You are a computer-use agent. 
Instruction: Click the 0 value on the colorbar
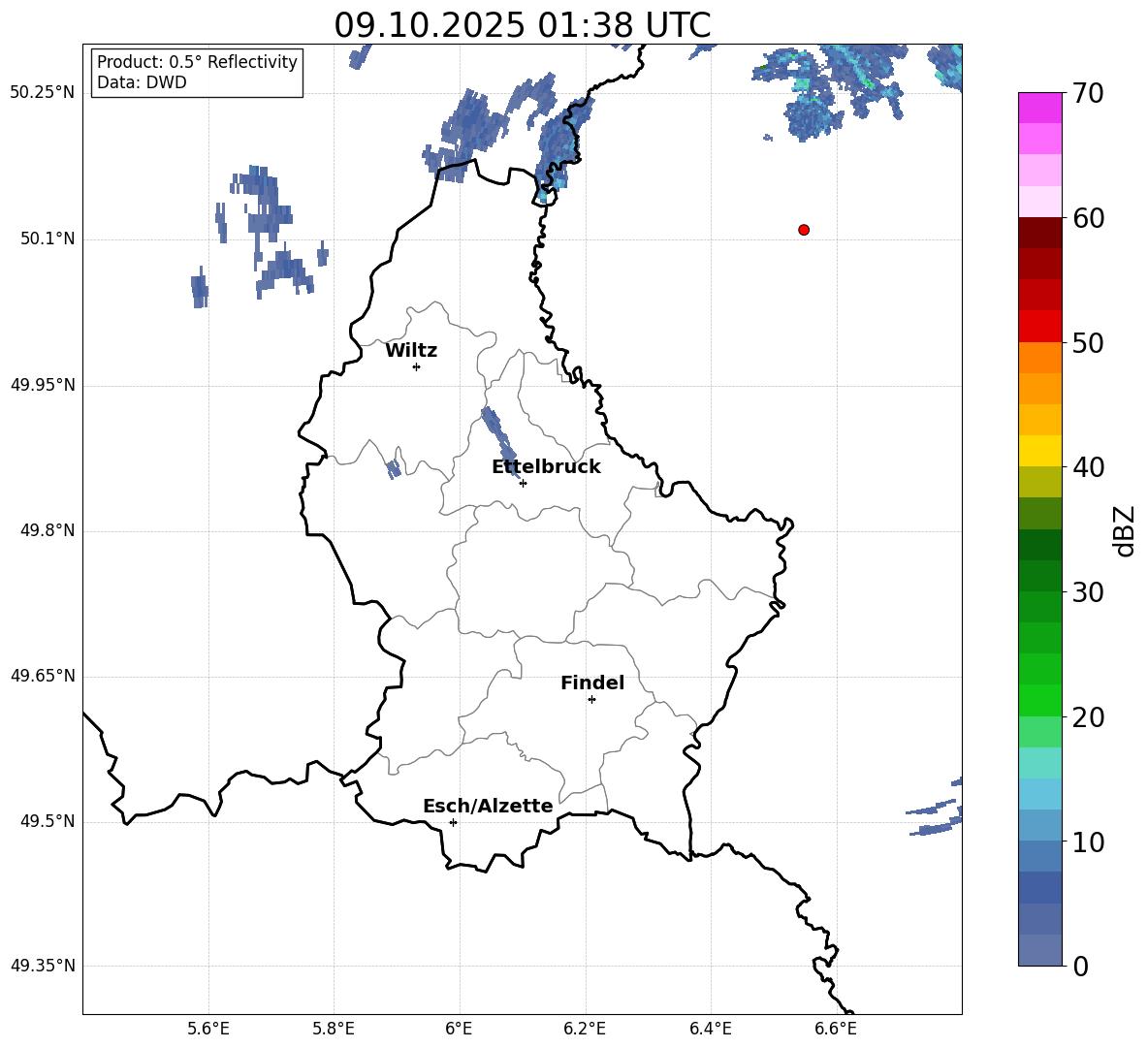click(1080, 966)
